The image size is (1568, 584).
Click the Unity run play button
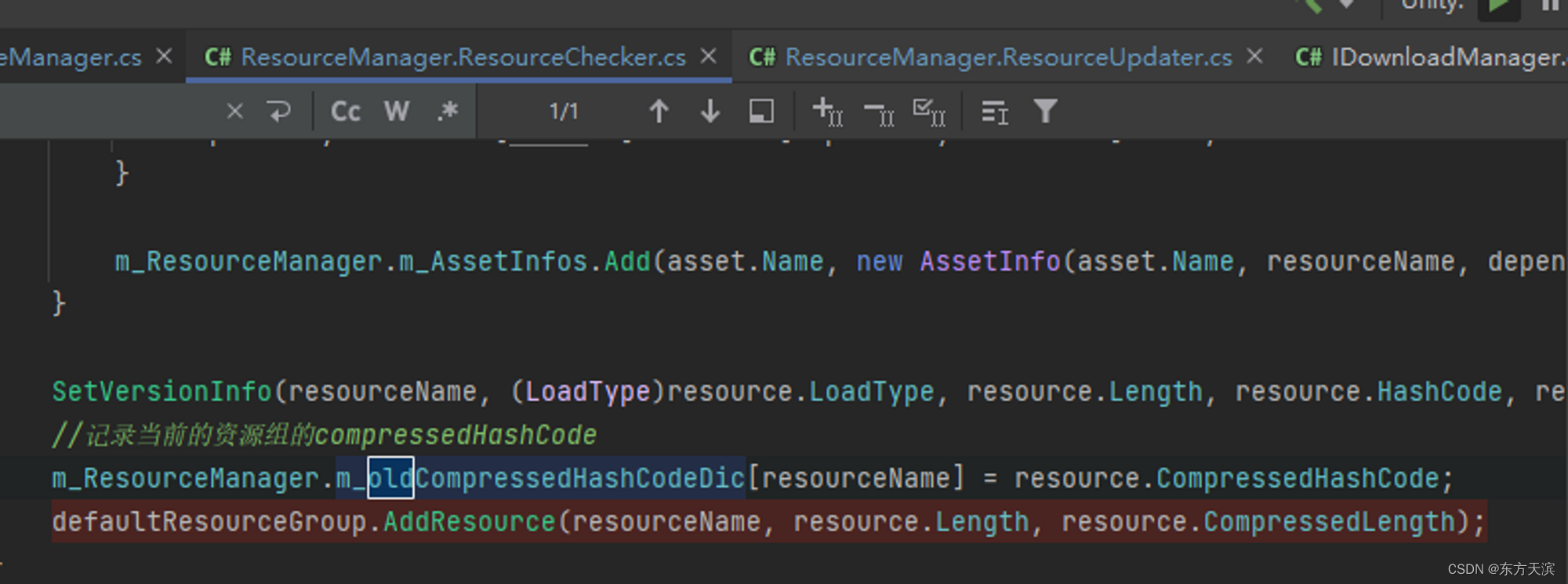point(1498,8)
